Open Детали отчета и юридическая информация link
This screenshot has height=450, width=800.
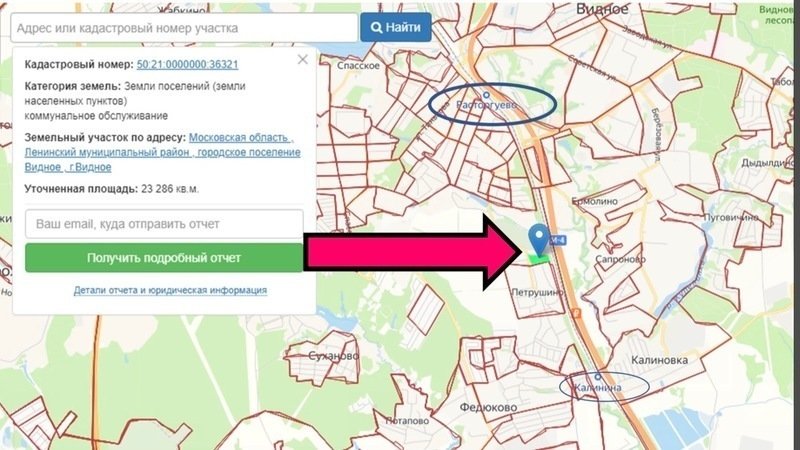coord(170,290)
